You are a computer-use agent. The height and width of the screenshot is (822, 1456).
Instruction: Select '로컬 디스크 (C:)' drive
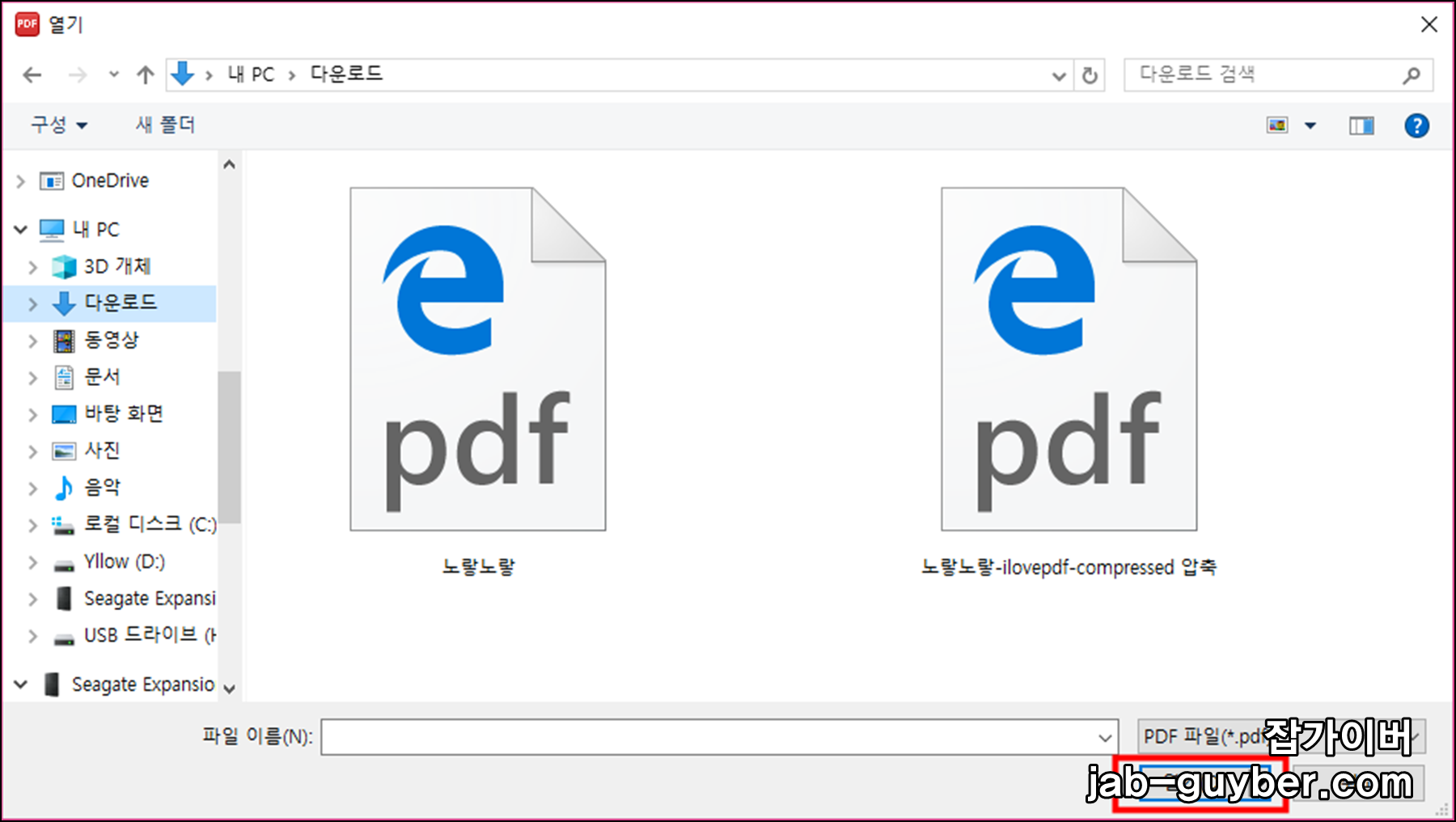pos(150,524)
